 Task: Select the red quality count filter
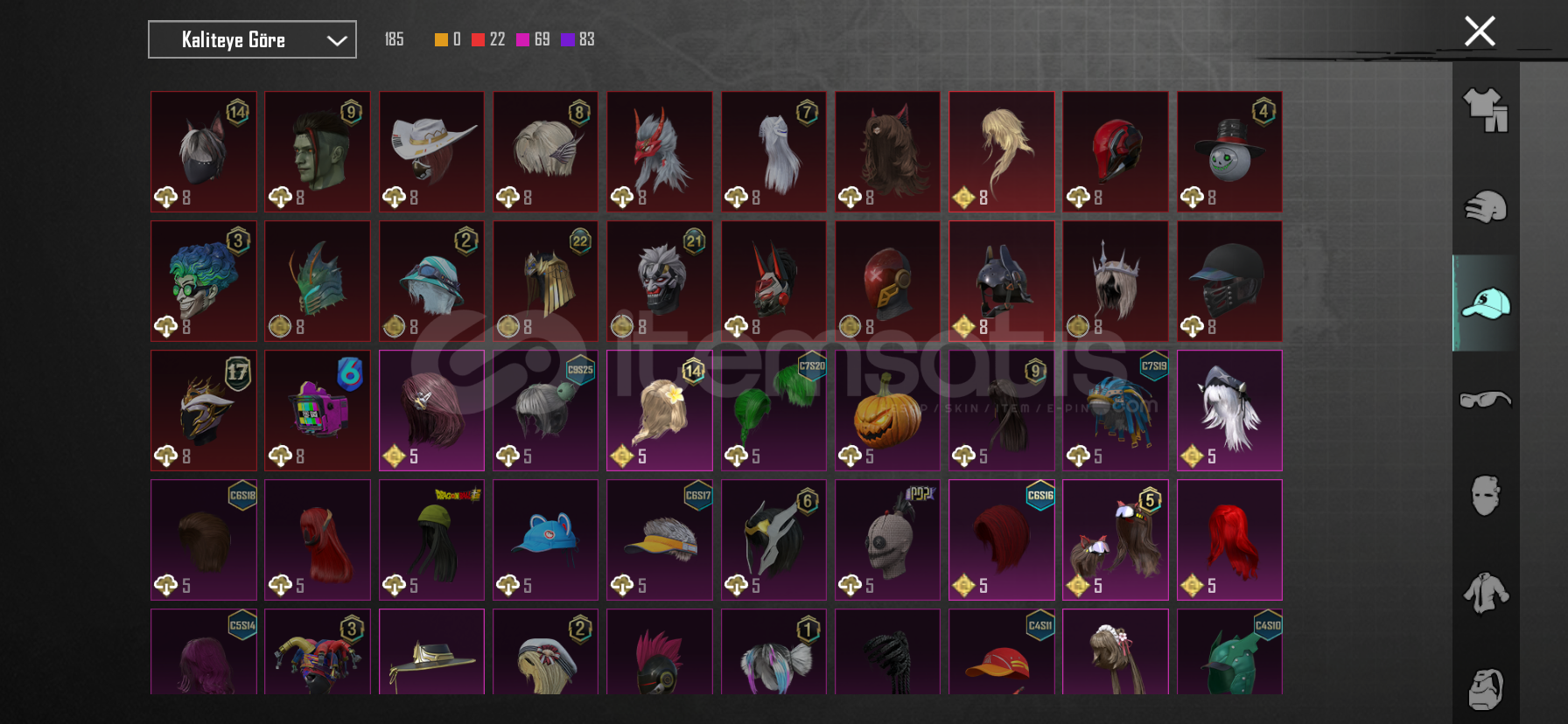[488, 39]
